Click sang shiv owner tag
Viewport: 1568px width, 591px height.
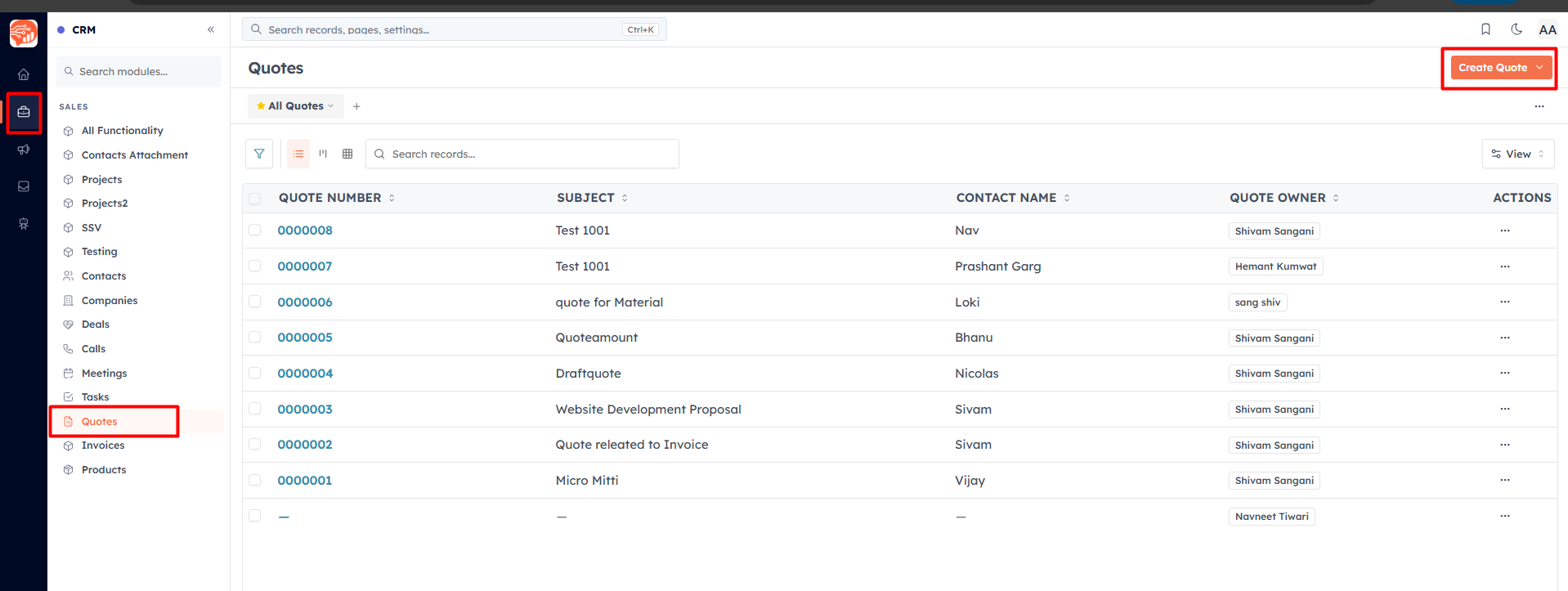coord(1257,302)
